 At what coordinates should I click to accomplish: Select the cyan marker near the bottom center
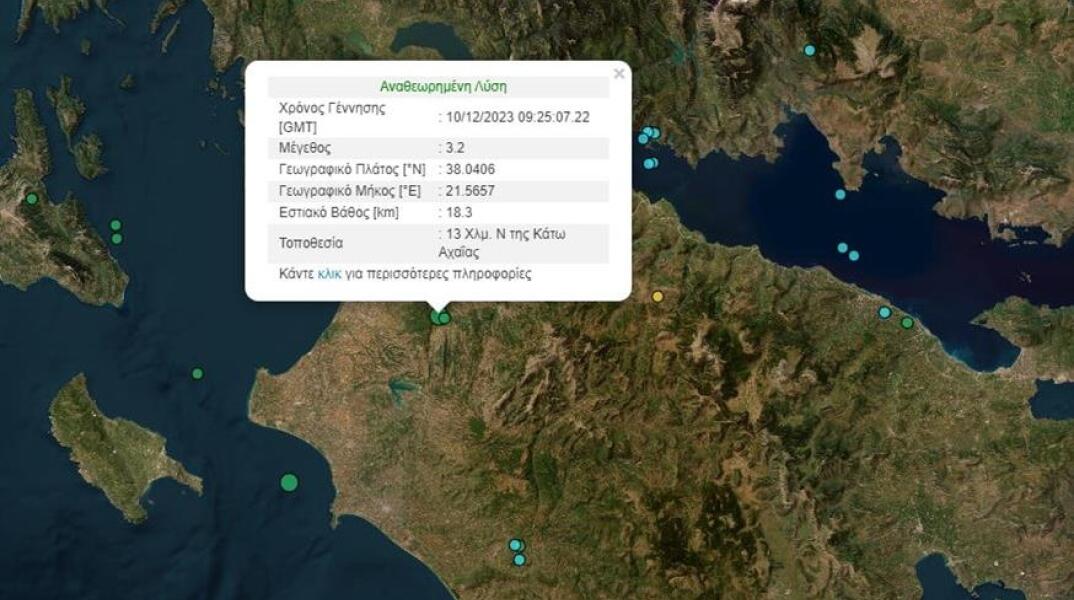pyautogui.click(x=516, y=543)
